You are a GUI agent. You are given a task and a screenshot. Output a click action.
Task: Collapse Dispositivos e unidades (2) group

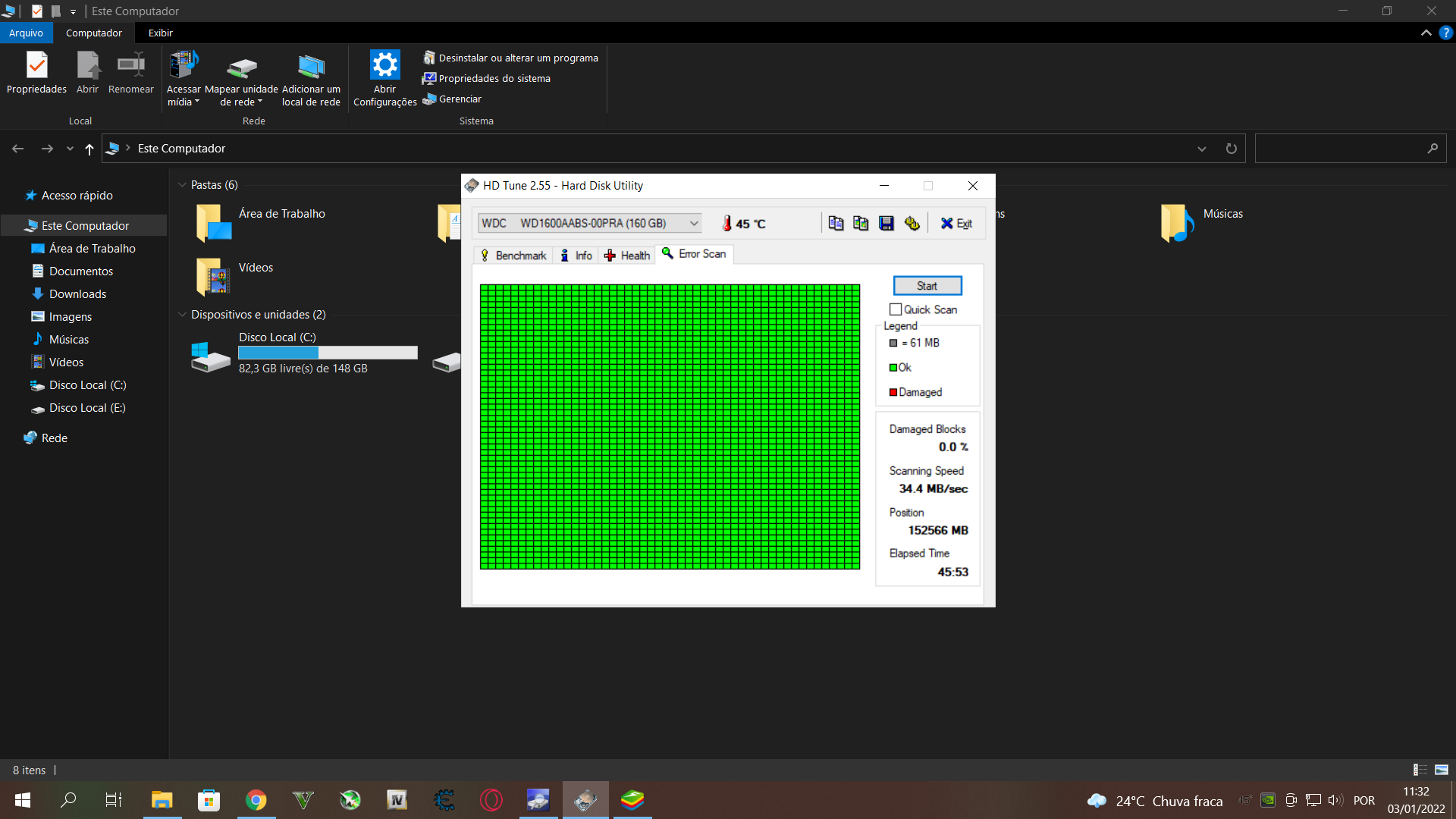[182, 315]
